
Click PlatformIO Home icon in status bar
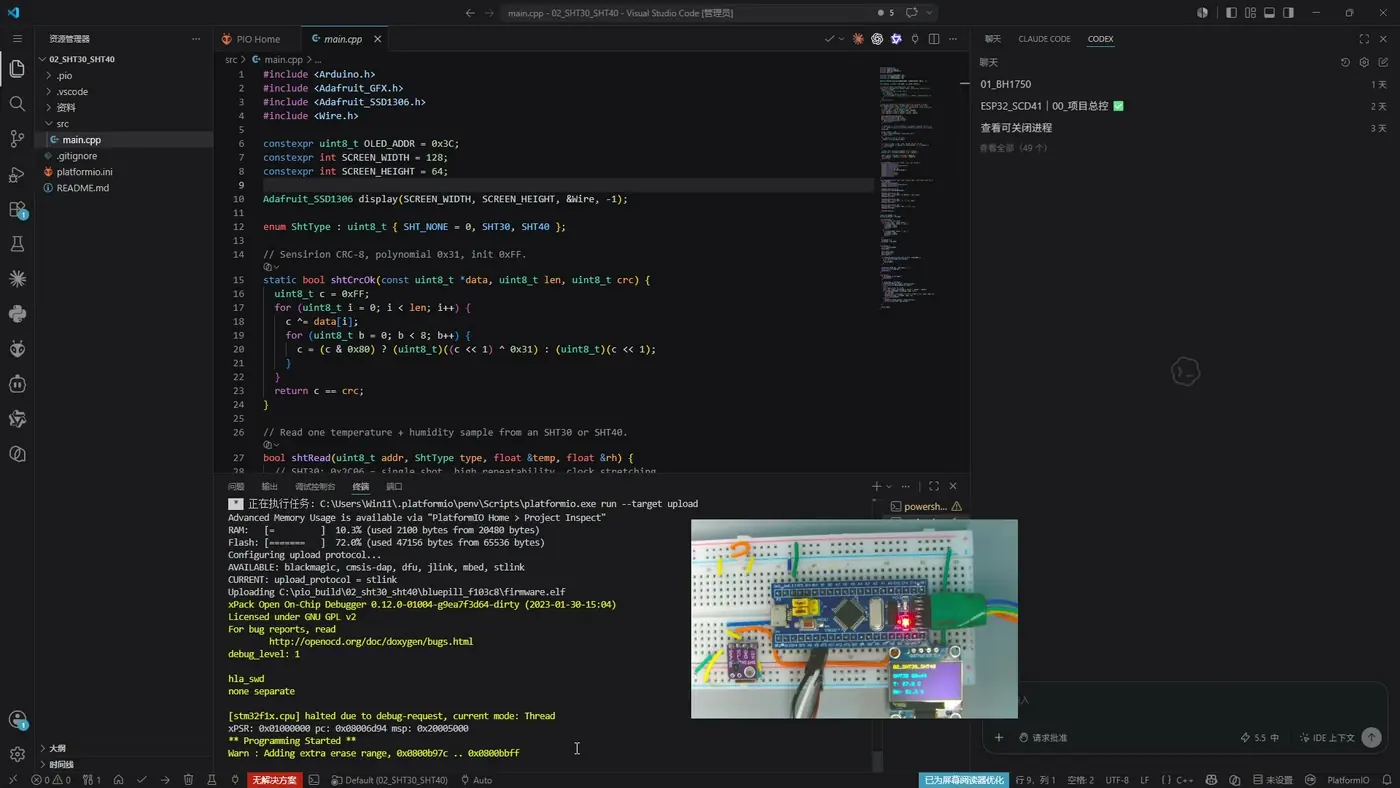click(x=118, y=780)
